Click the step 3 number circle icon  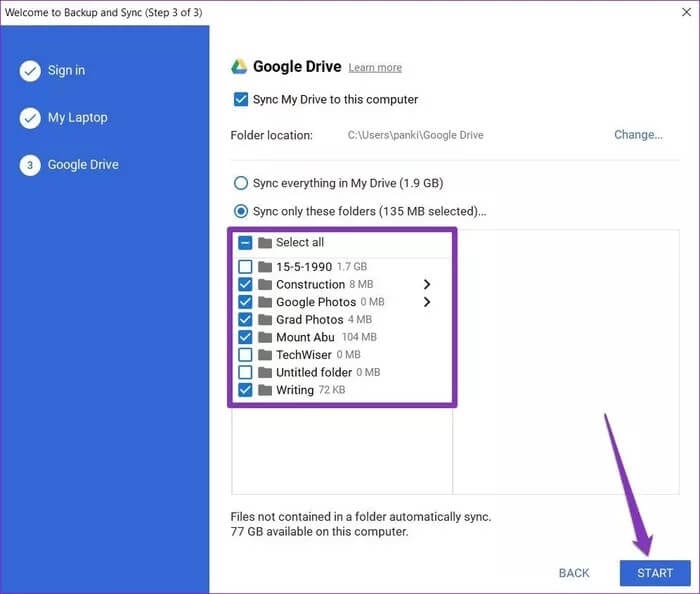30,165
